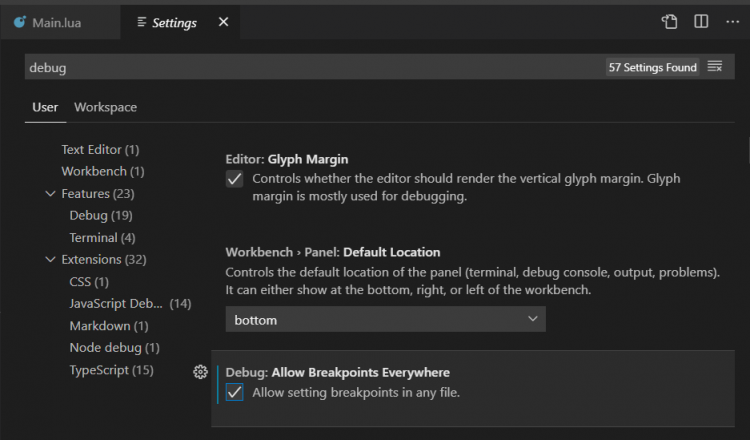The width and height of the screenshot is (750, 440).
Task: Click the gear icon beside Allow Breakpoints Everywhere
Action: point(200,372)
